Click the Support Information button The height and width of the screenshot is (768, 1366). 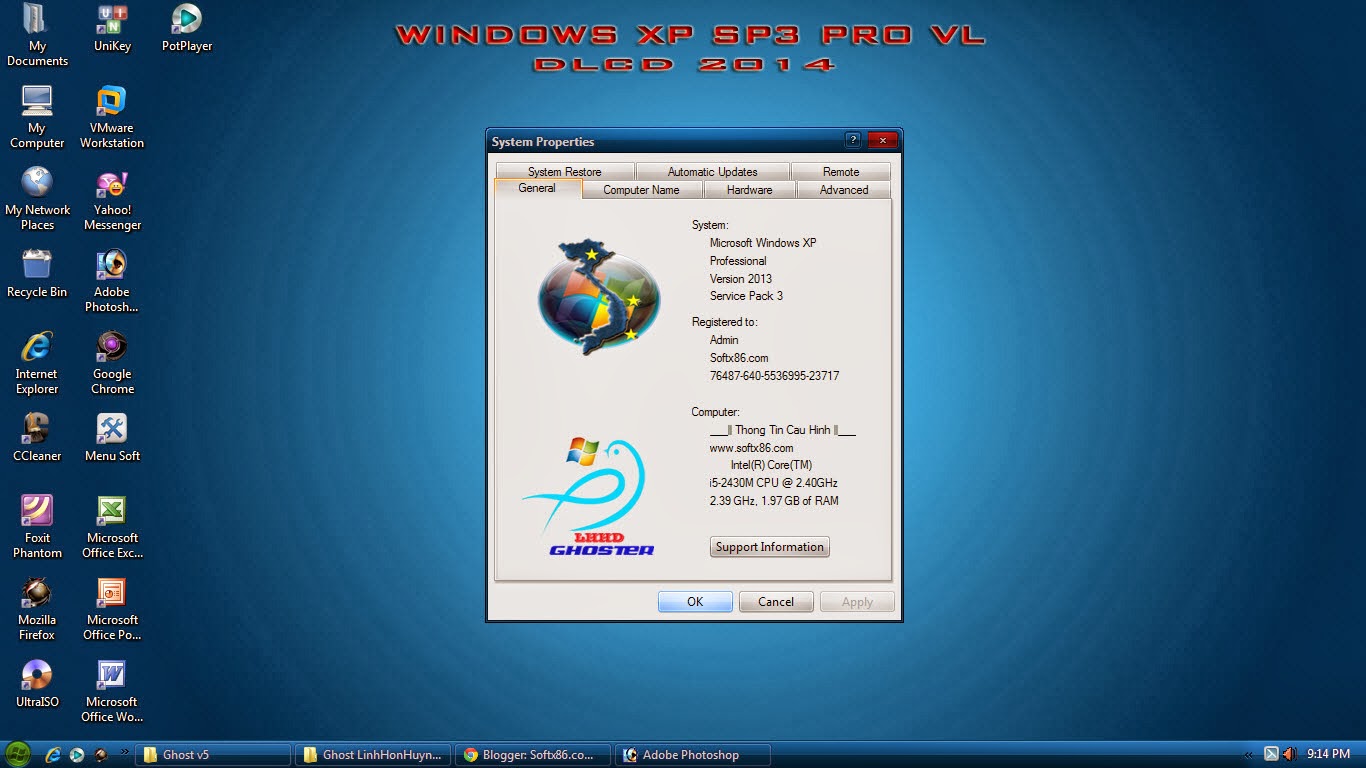click(x=770, y=547)
